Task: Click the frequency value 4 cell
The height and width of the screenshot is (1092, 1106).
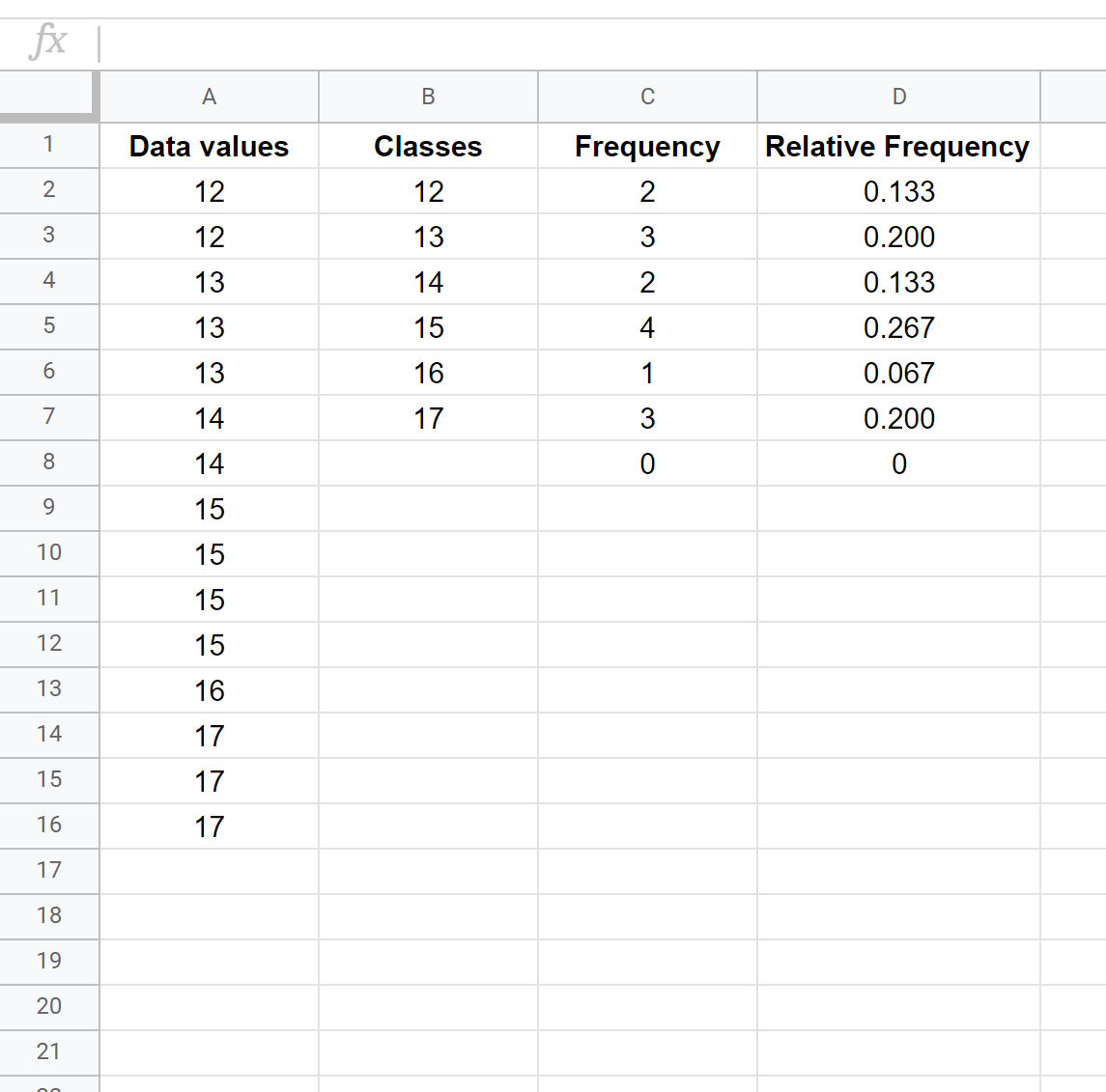Action: coord(646,327)
